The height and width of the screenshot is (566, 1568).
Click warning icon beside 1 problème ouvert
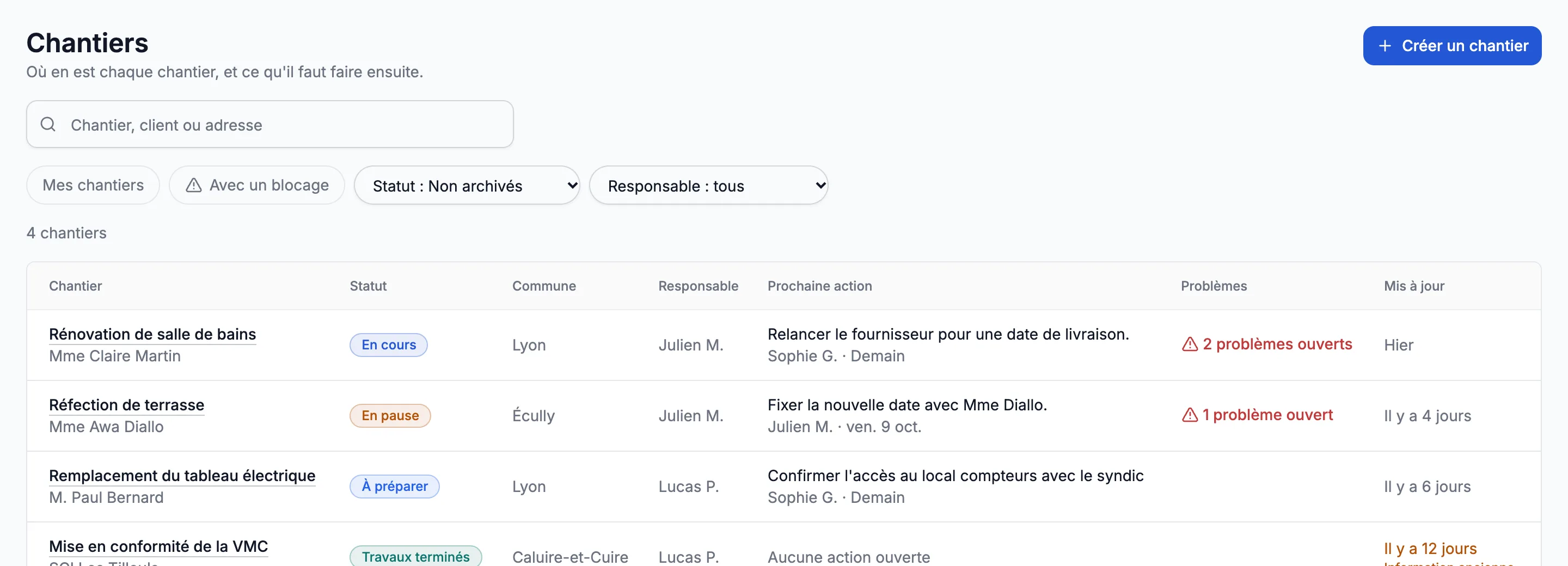tap(1190, 415)
